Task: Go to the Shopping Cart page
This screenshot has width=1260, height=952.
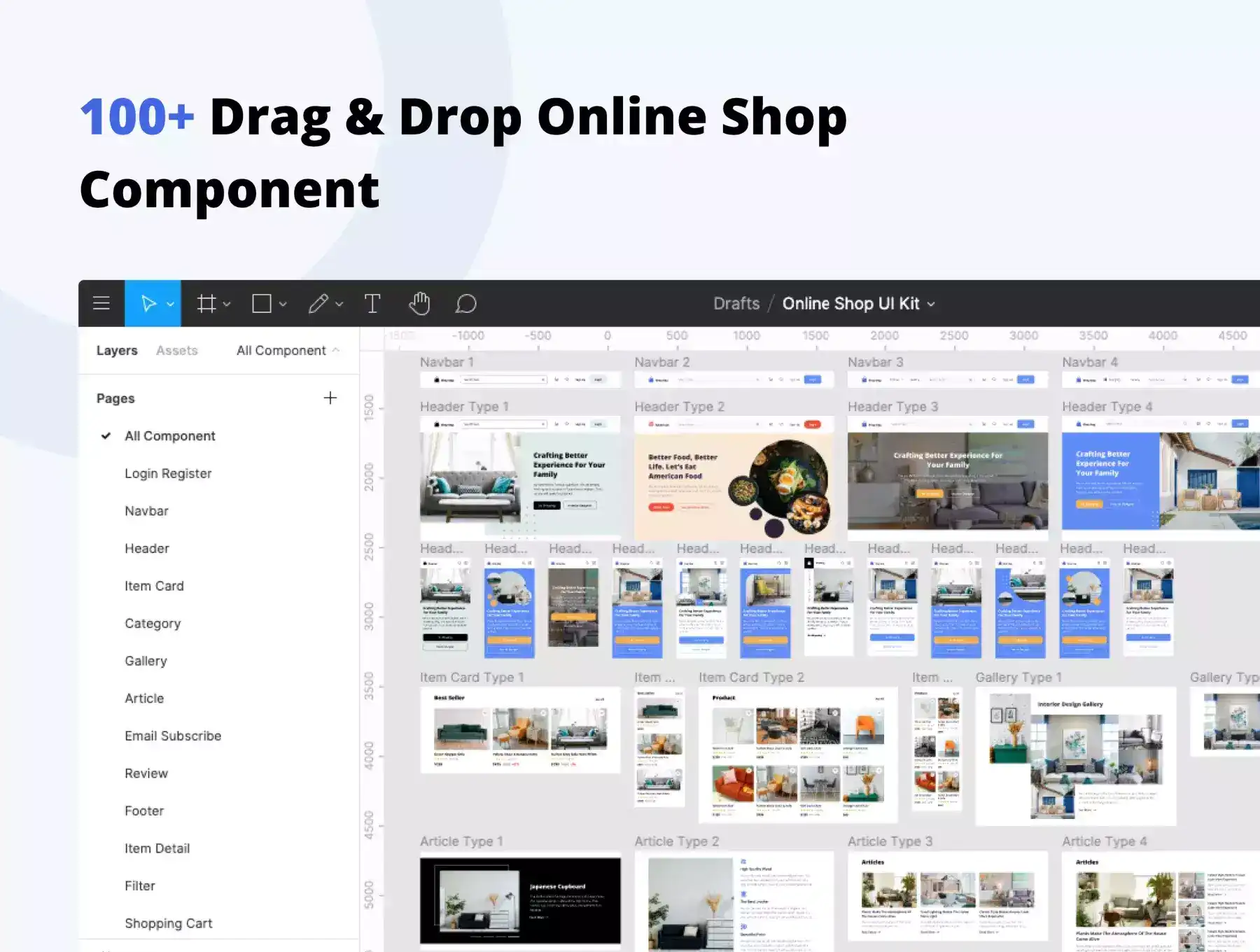Action: [x=168, y=923]
